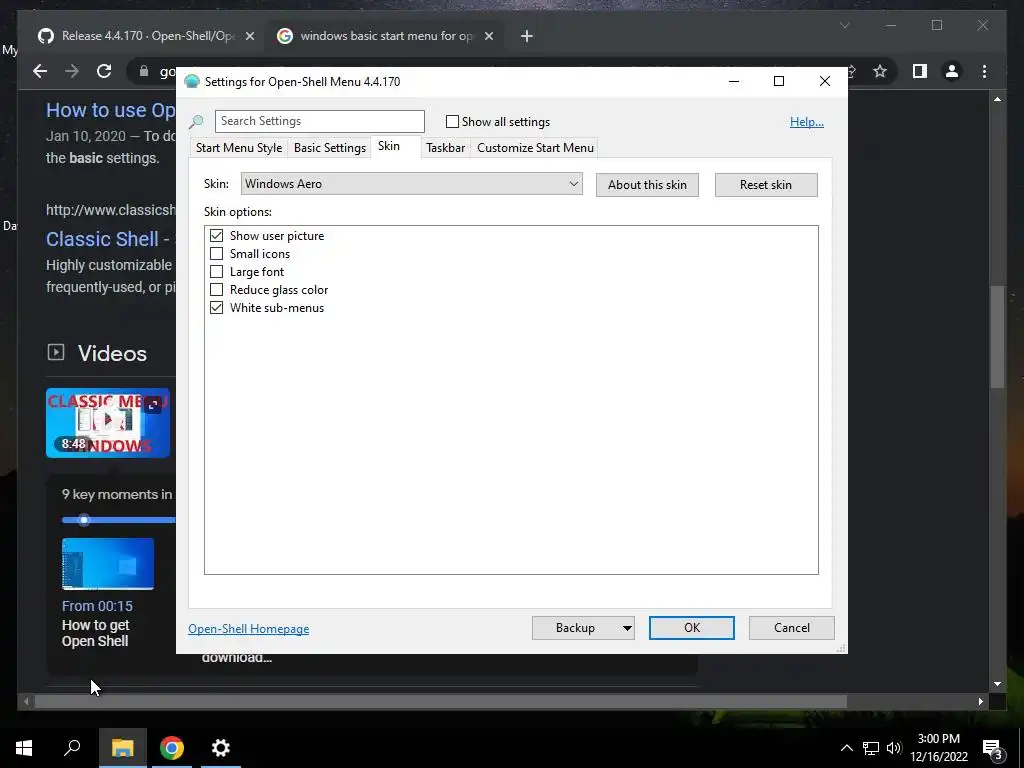1024x768 pixels.
Task: Open the network tray icon
Action: click(x=871, y=748)
